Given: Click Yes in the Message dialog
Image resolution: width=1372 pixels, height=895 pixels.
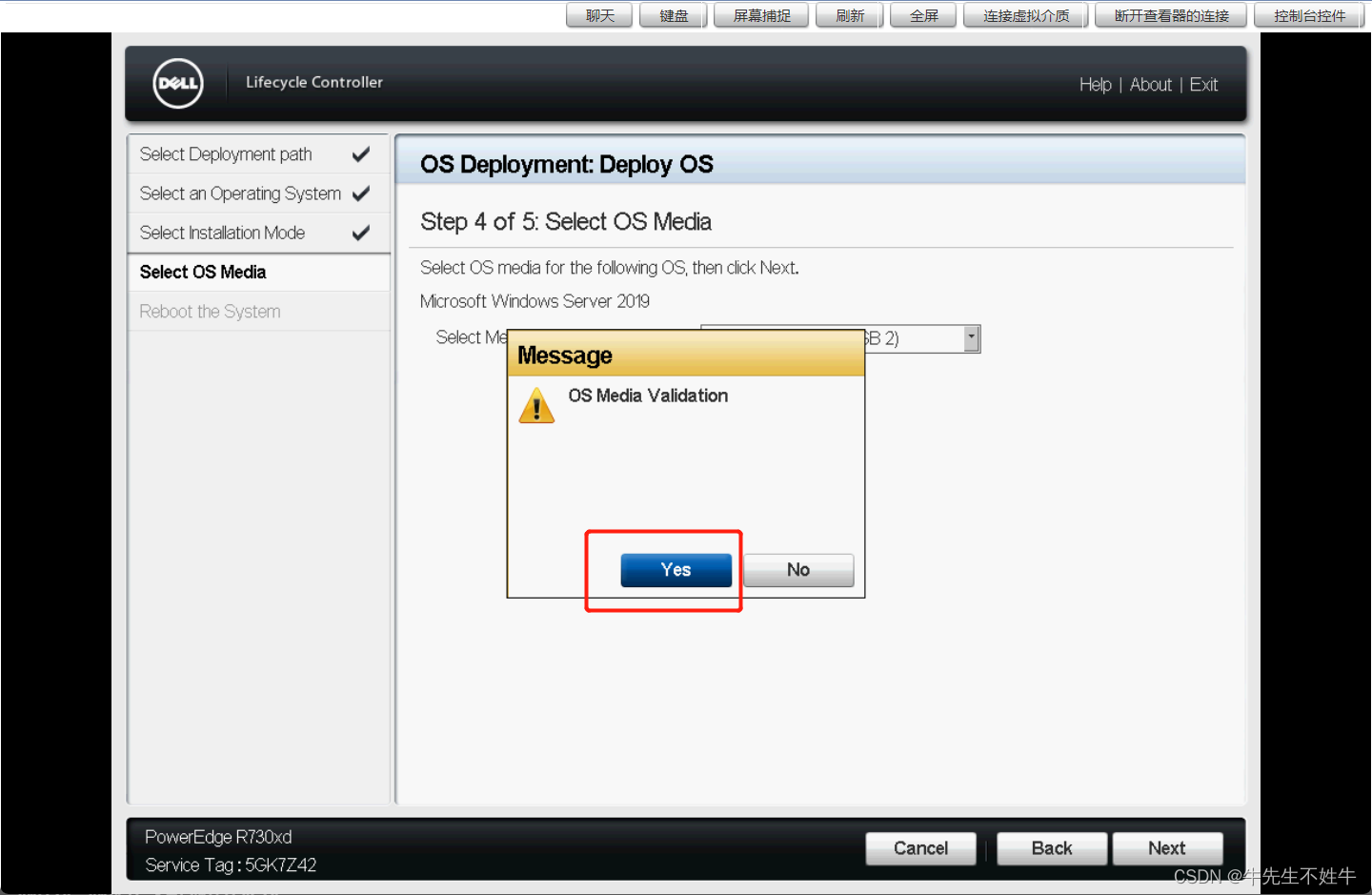Looking at the screenshot, I should click(x=676, y=570).
